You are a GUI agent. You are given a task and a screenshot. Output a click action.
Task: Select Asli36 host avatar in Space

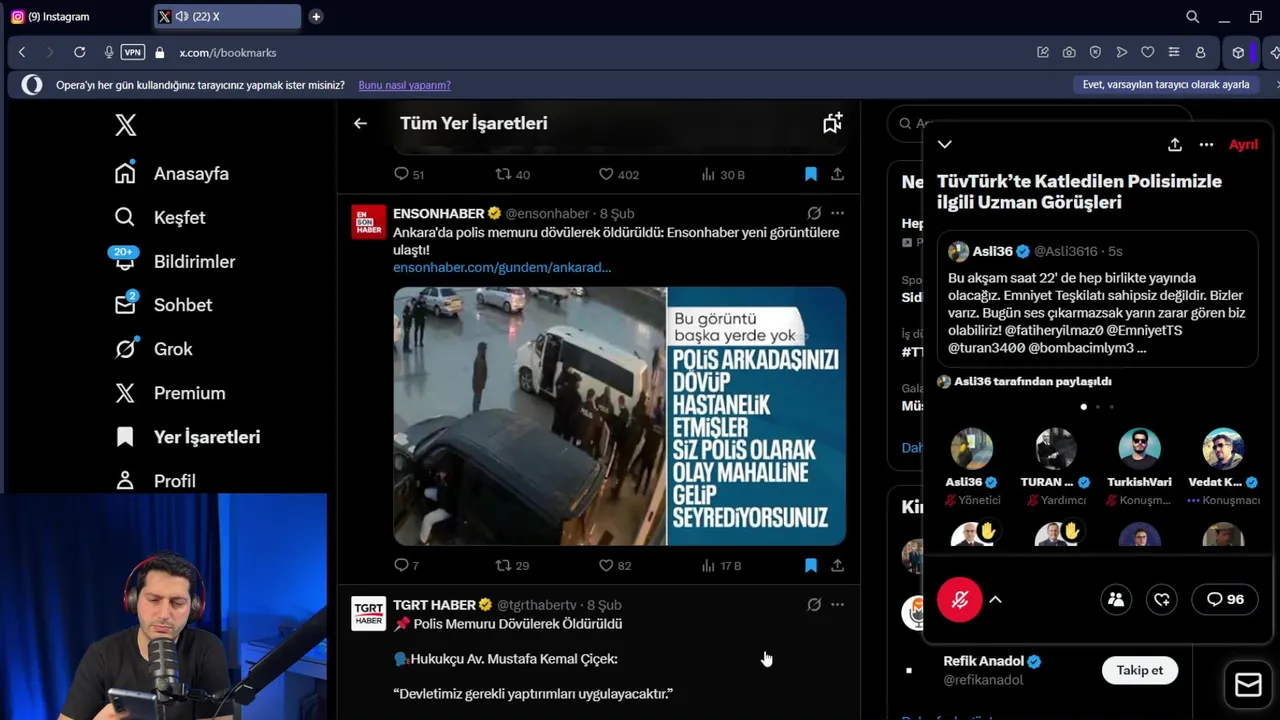point(971,449)
